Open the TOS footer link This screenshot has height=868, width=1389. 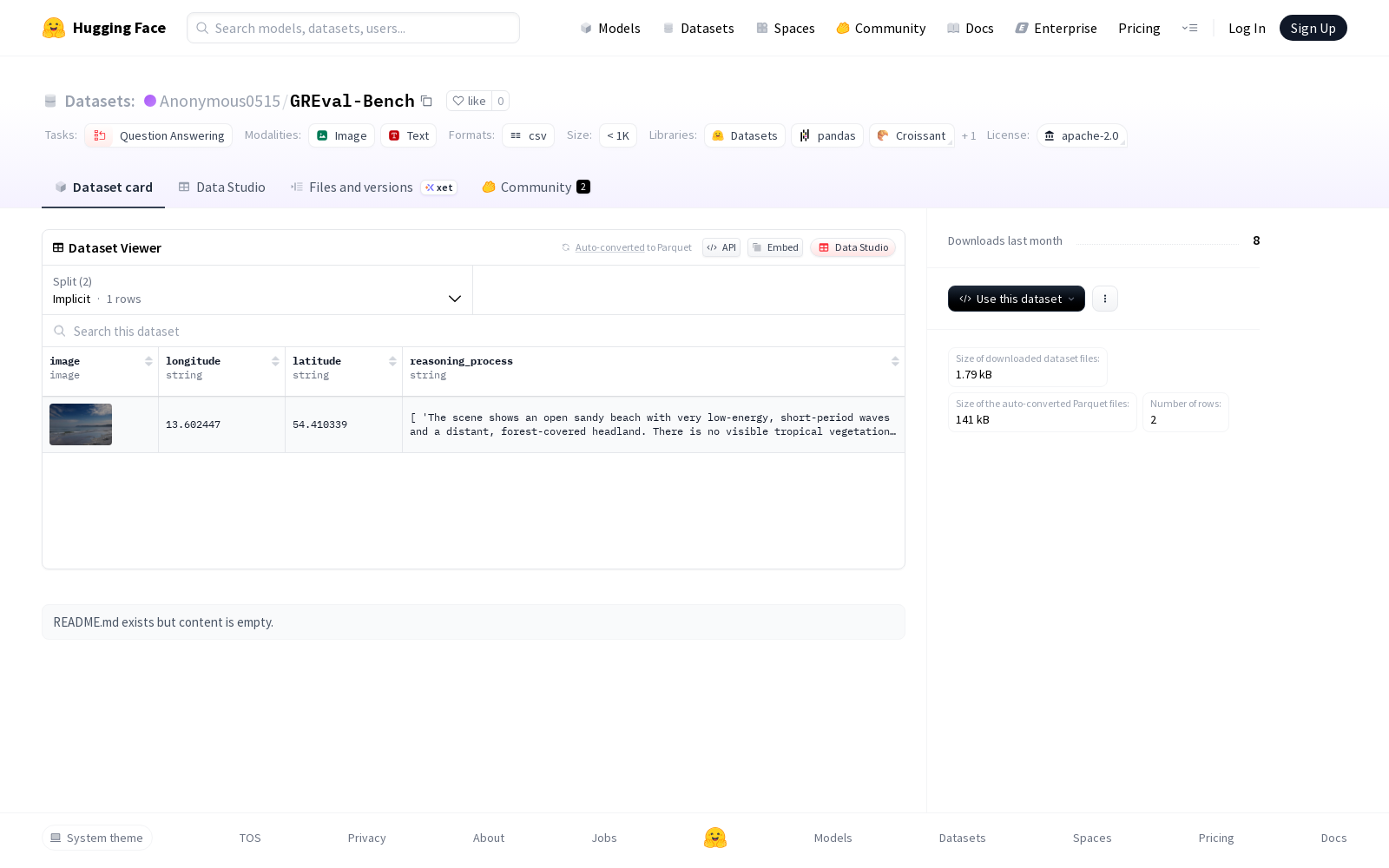tap(250, 838)
